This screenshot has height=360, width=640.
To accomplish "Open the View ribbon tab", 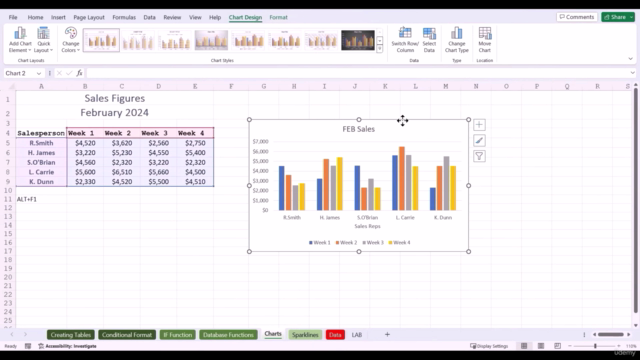I will click(195, 17).
